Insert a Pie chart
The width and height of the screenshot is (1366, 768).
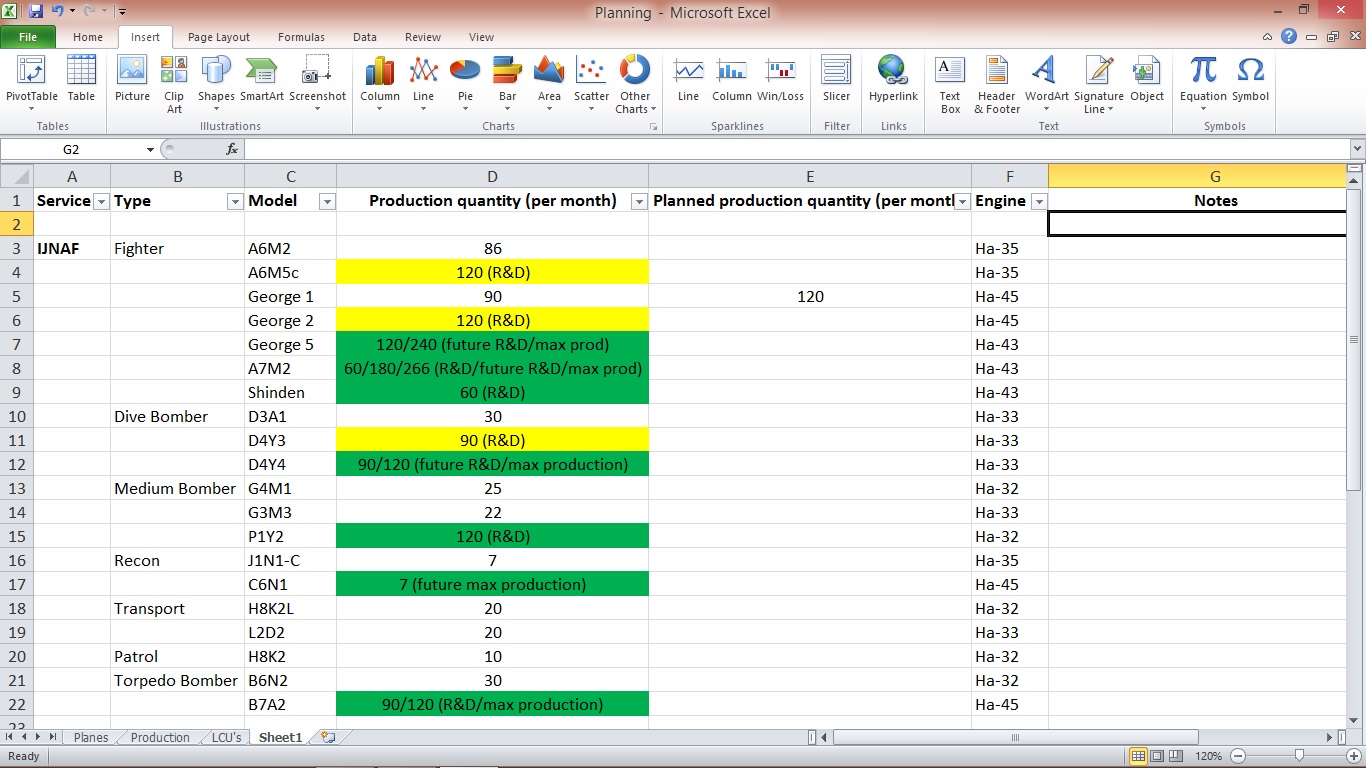465,84
